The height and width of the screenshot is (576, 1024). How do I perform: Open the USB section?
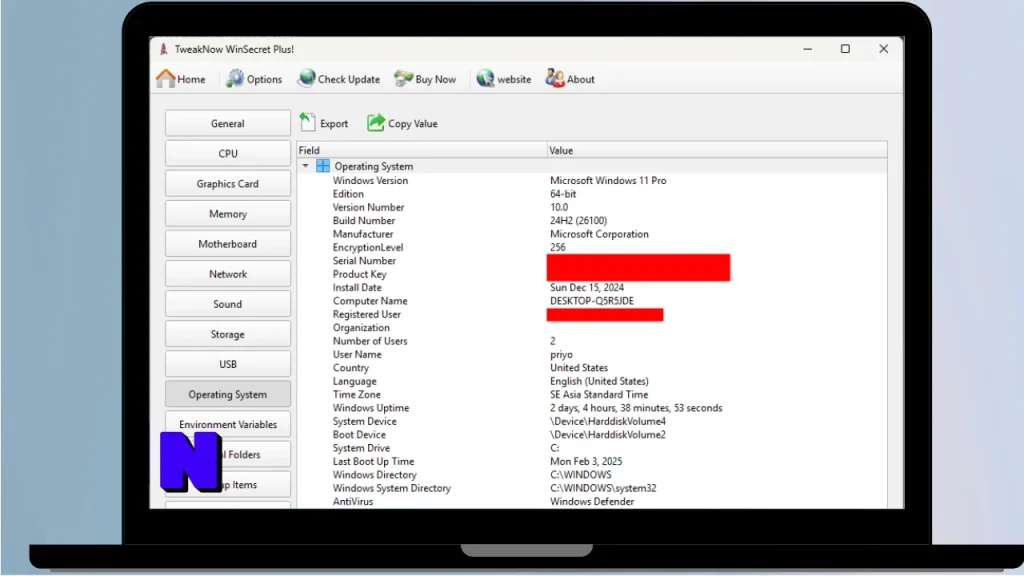pyautogui.click(x=227, y=364)
